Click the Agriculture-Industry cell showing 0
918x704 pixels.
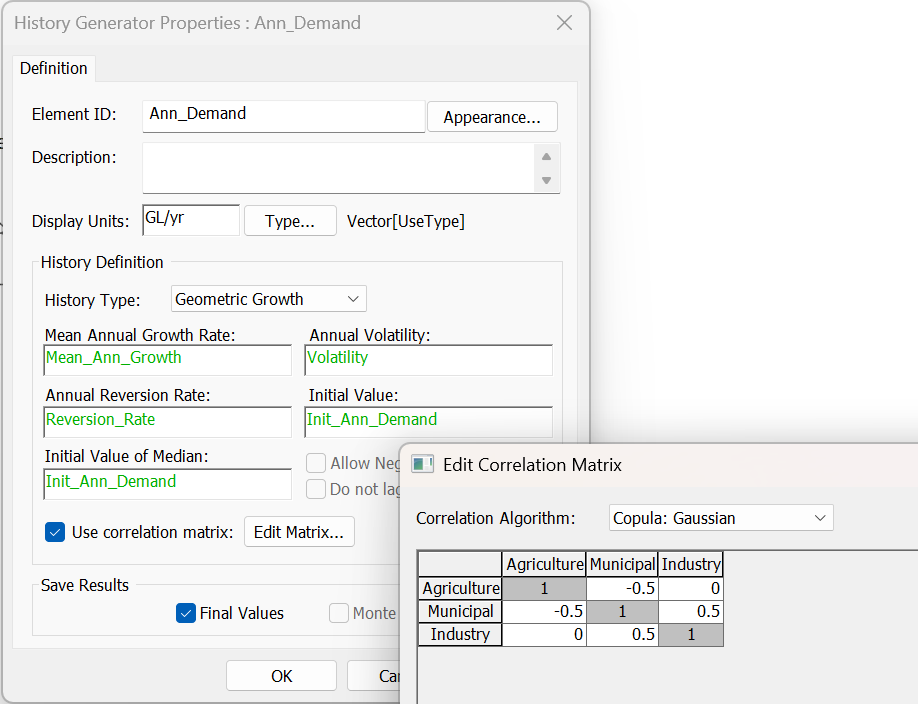click(691, 588)
